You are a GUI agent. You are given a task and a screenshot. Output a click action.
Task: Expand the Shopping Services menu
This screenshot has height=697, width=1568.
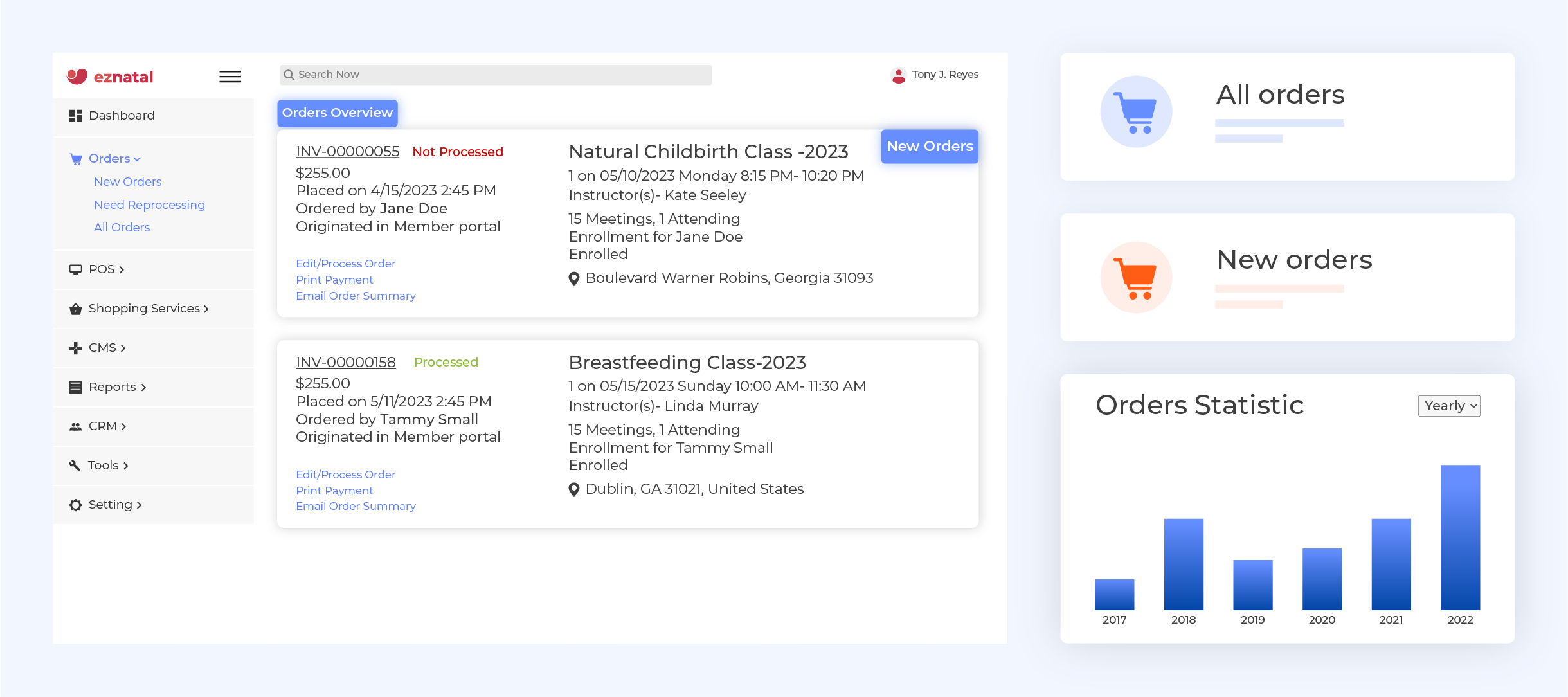coord(148,309)
